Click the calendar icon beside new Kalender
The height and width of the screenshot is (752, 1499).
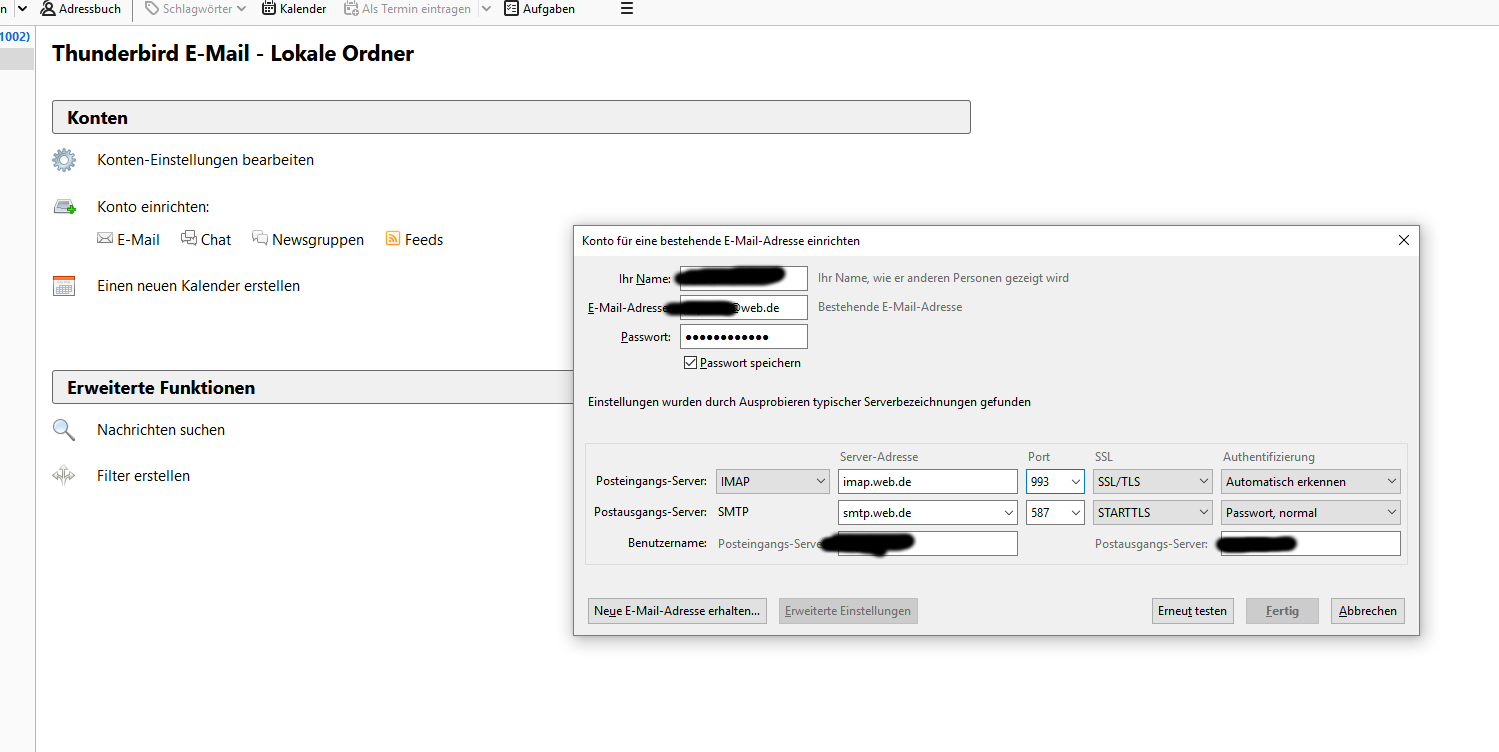coord(64,286)
